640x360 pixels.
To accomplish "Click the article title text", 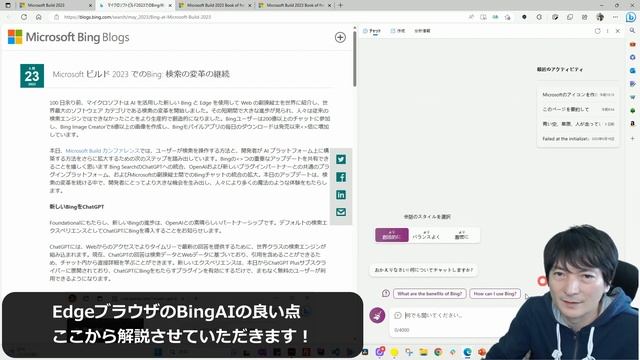I will (x=141, y=74).
